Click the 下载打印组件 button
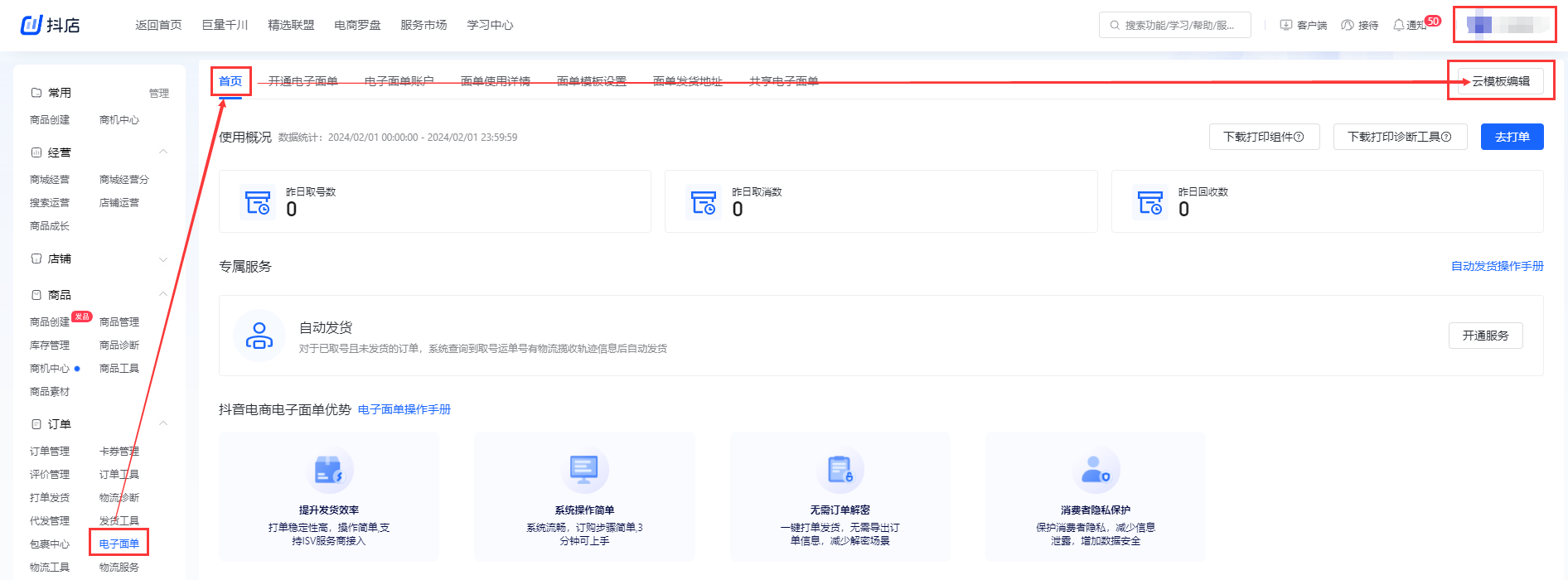The height and width of the screenshot is (580, 1568). pos(1264,137)
